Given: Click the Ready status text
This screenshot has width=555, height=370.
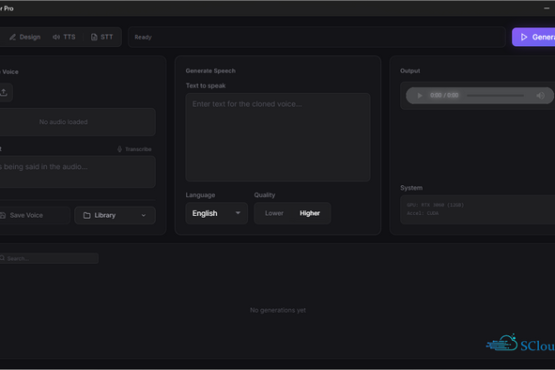Looking at the screenshot, I should (x=143, y=37).
